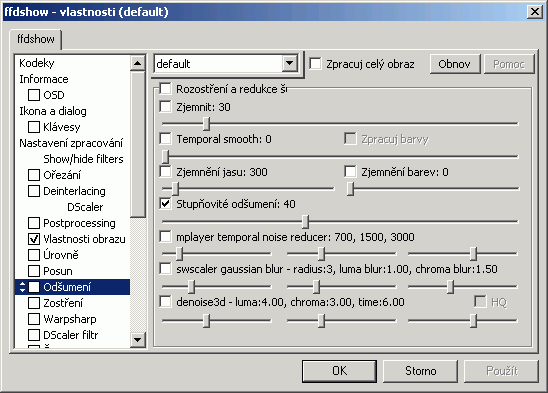Click the gaussian luma blur slider thumb

pos(316,287)
